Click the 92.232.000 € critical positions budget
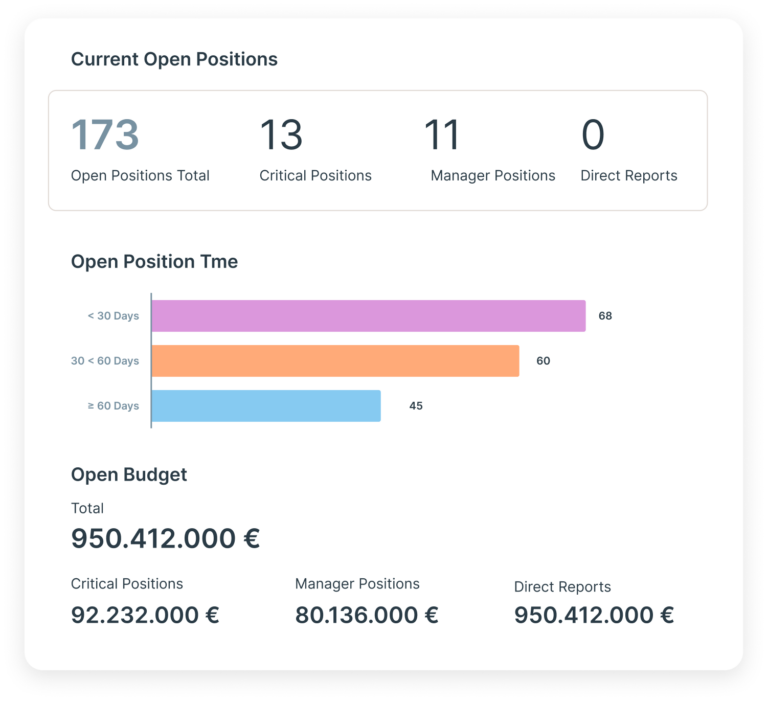The image size is (768, 701). pyautogui.click(x=145, y=615)
